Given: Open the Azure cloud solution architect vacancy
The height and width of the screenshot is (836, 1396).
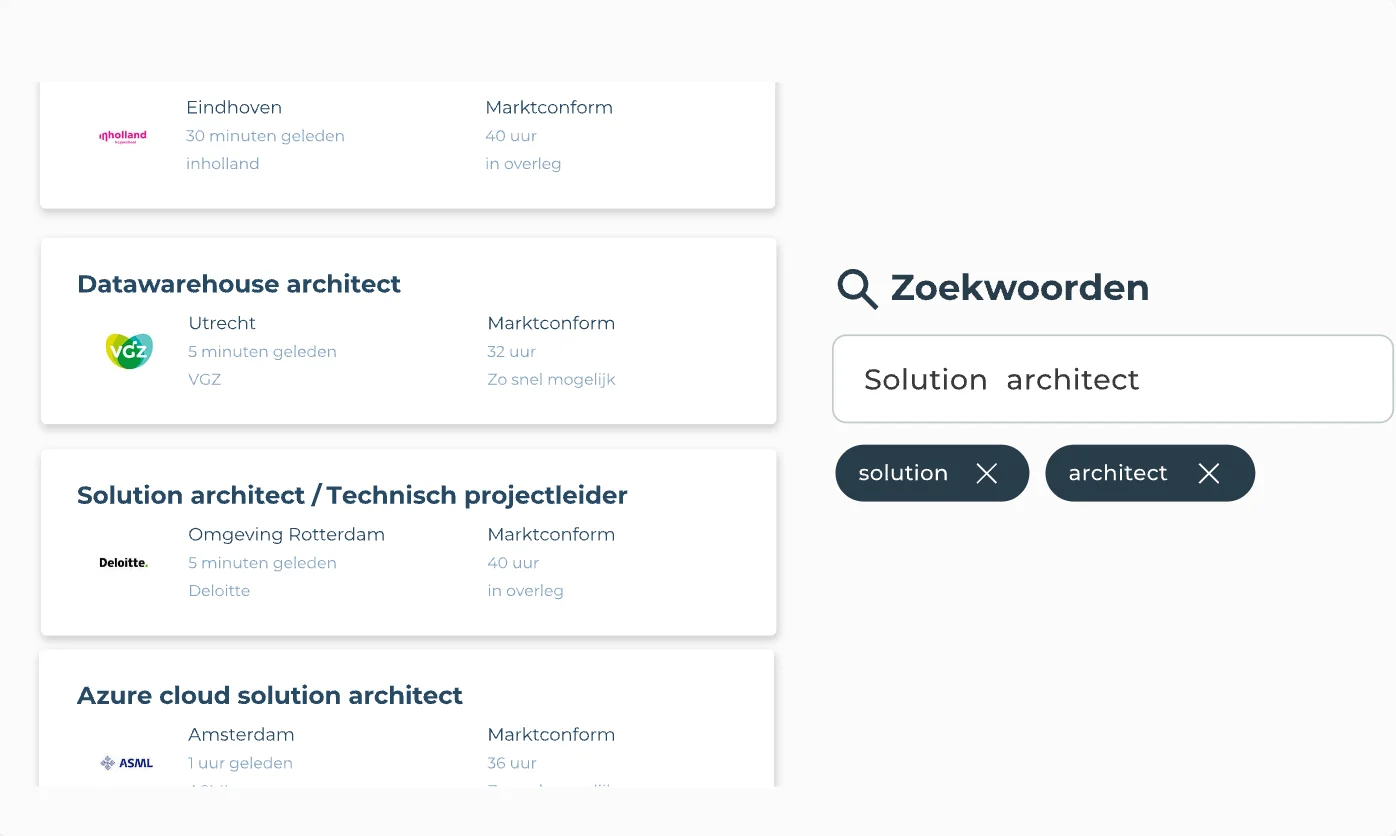Looking at the screenshot, I should coord(269,695).
